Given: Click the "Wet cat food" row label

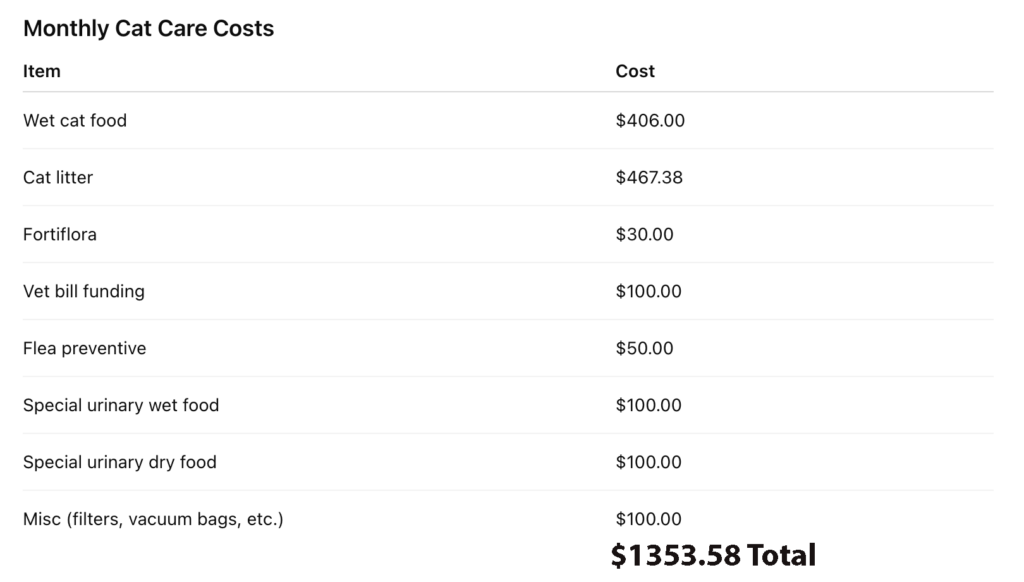Looking at the screenshot, I should tap(75, 120).
